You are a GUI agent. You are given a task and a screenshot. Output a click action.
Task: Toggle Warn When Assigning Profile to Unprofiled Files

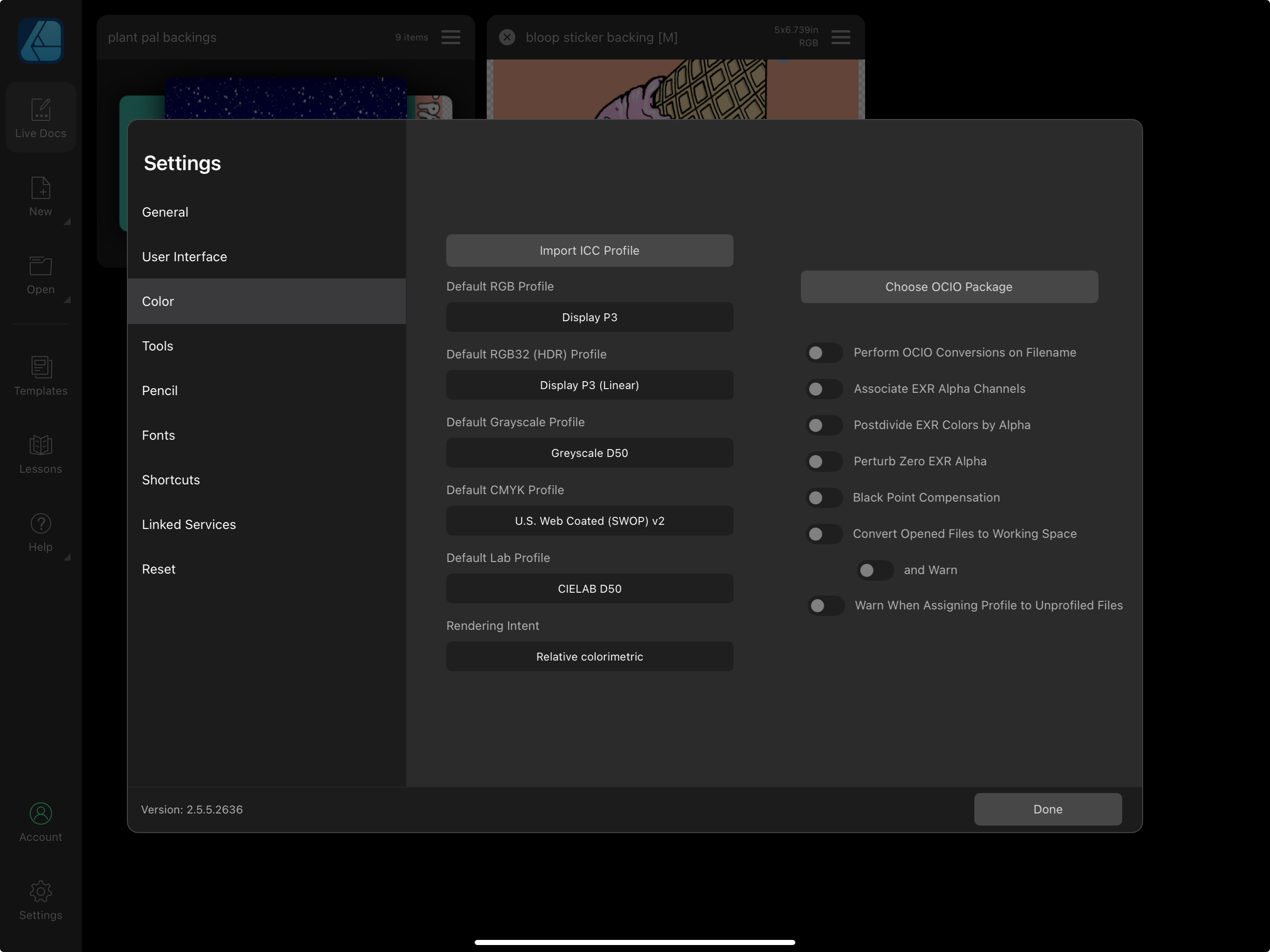tap(826, 605)
